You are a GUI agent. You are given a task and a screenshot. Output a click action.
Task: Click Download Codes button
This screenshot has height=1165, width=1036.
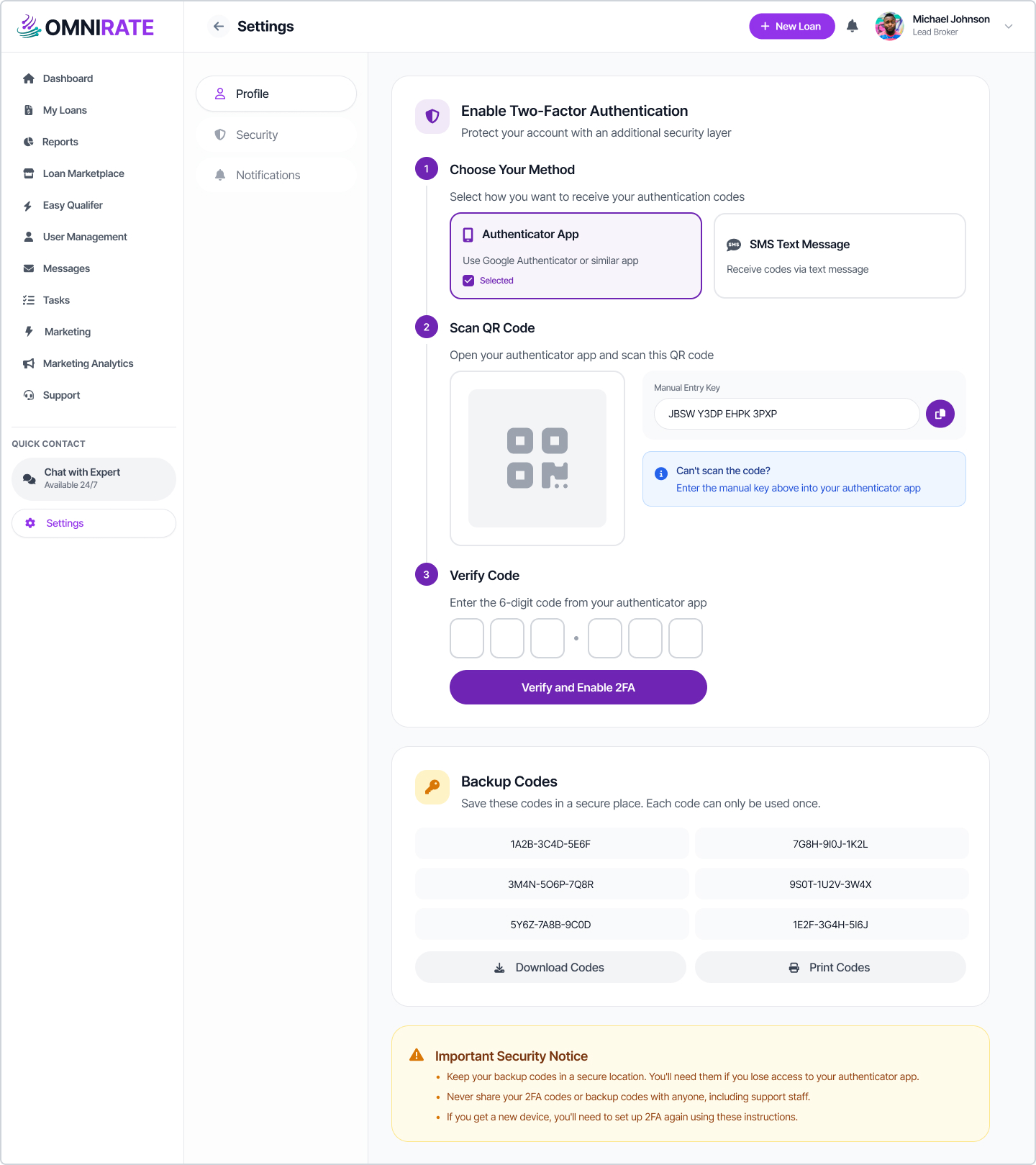pyautogui.click(x=550, y=967)
